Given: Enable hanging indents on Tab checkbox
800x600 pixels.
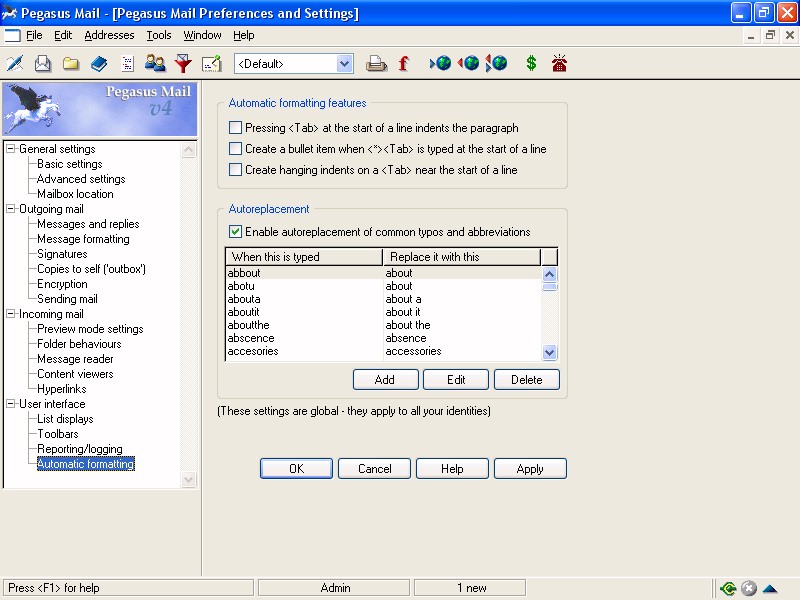Looking at the screenshot, I should pos(235,169).
